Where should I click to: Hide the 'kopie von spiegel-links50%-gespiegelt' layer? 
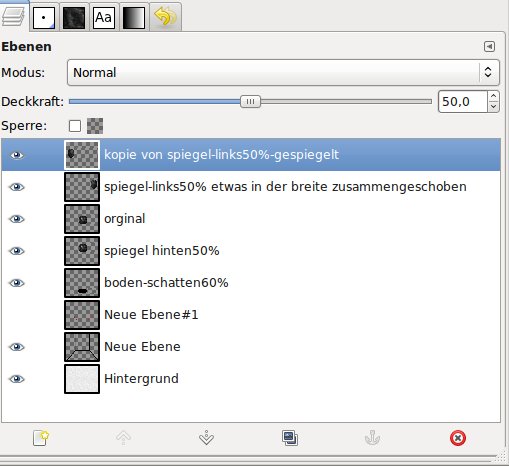point(17,155)
